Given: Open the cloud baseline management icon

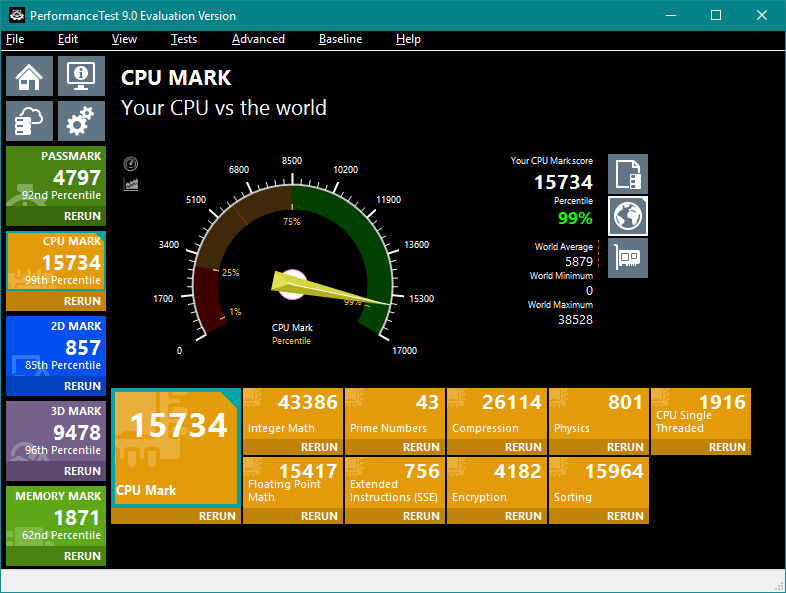Looking at the screenshot, I should click(x=30, y=121).
